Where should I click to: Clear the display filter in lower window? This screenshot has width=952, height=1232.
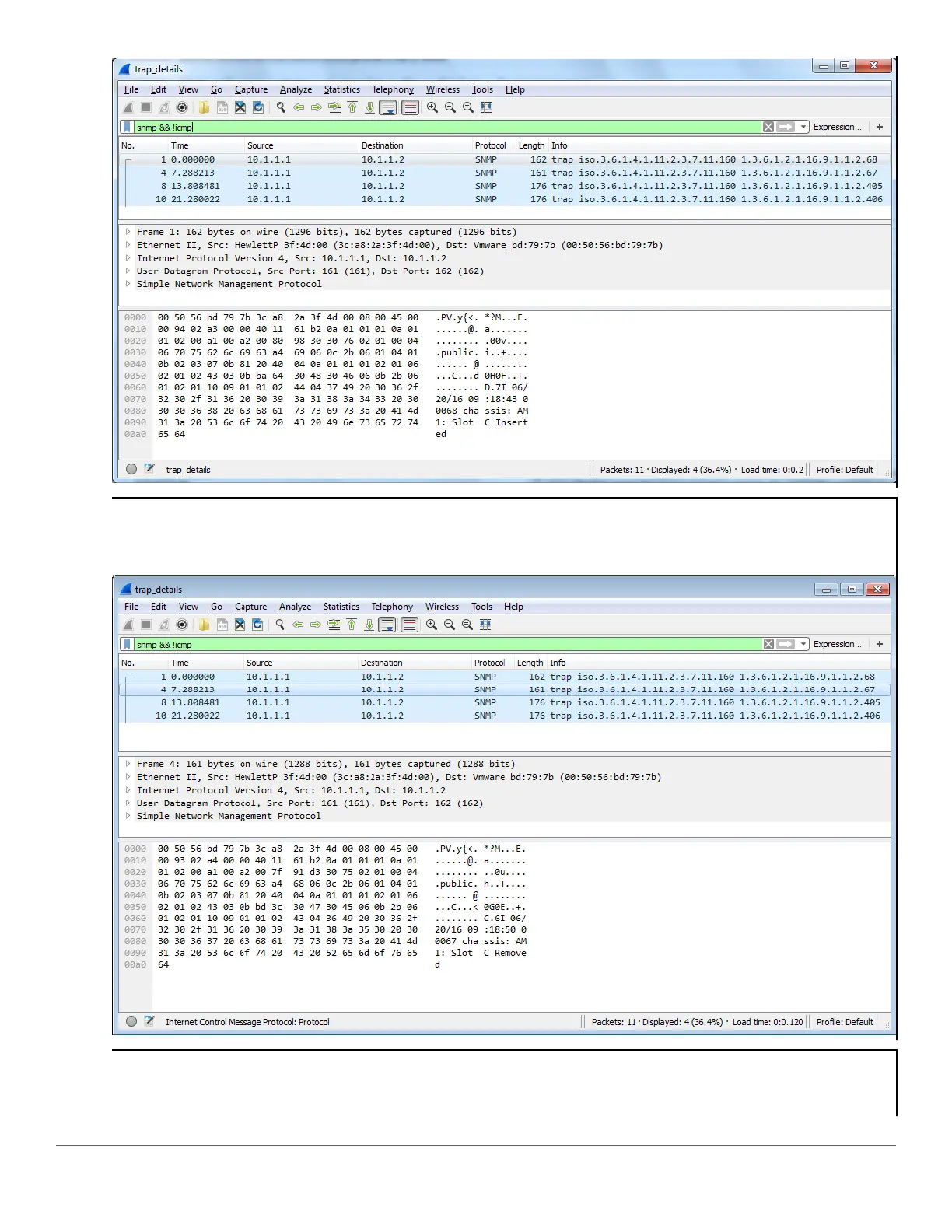(x=768, y=644)
